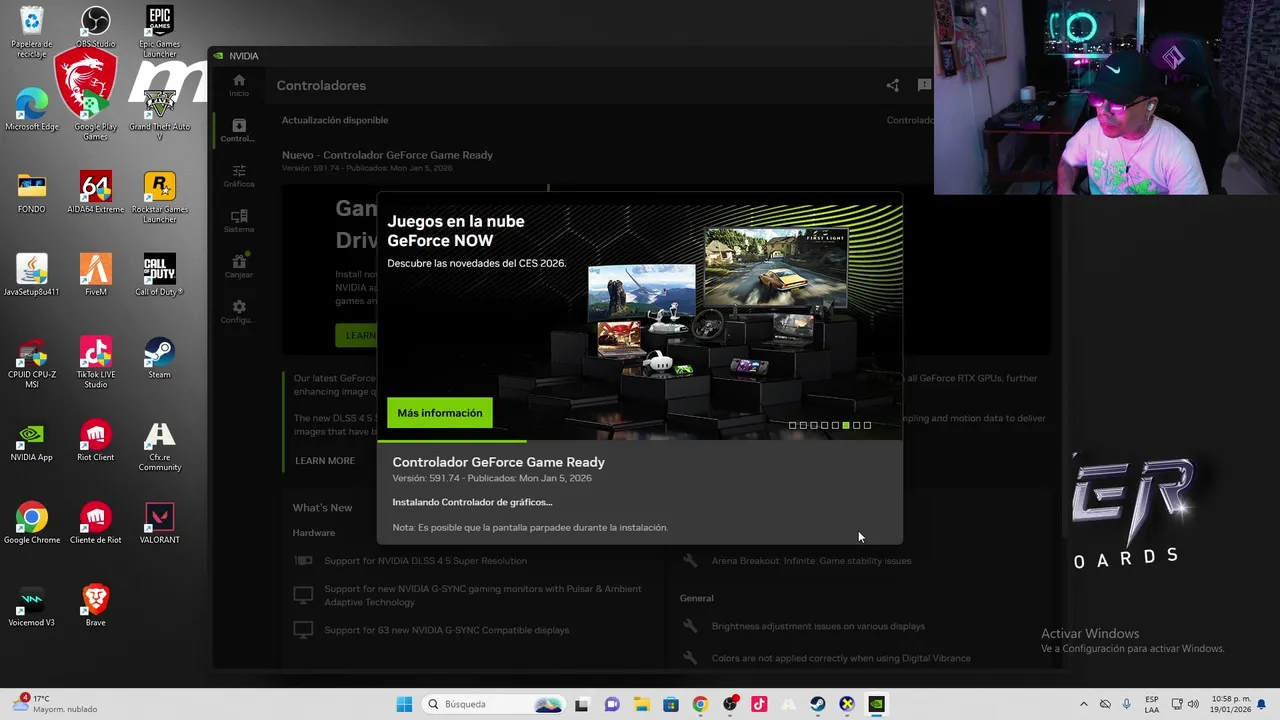Show hidden system tray icons
The height and width of the screenshot is (720, 1280).
pos(1084,704)
